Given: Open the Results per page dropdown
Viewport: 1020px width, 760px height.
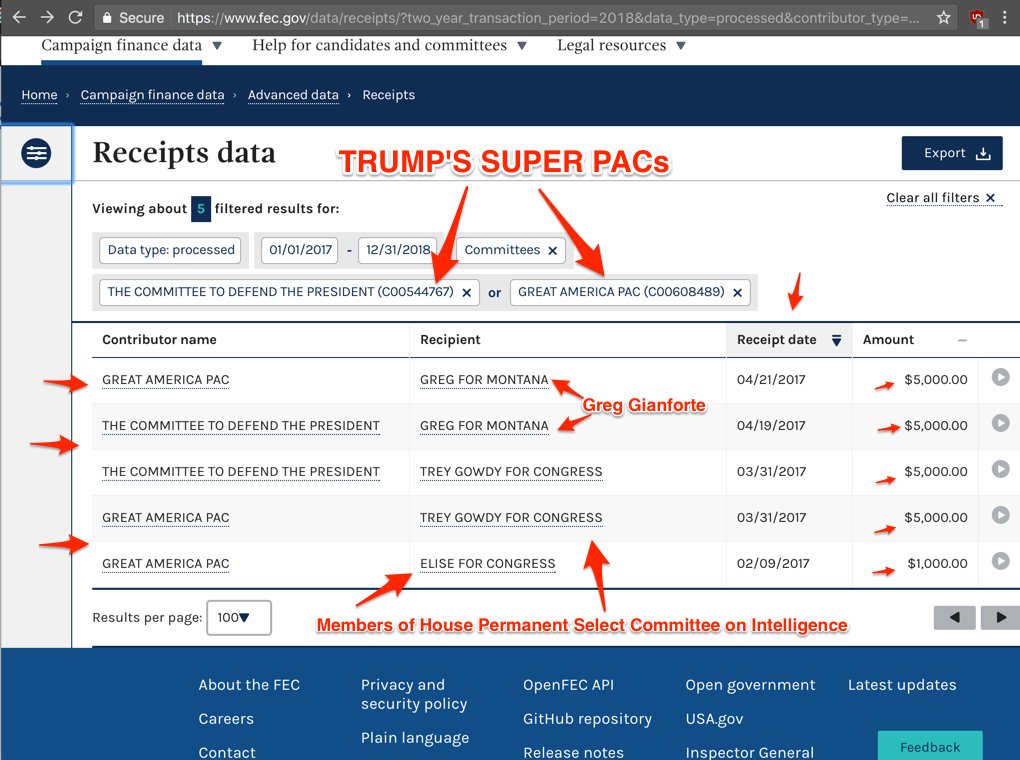Looking at the screenshot, I should 239,618.
